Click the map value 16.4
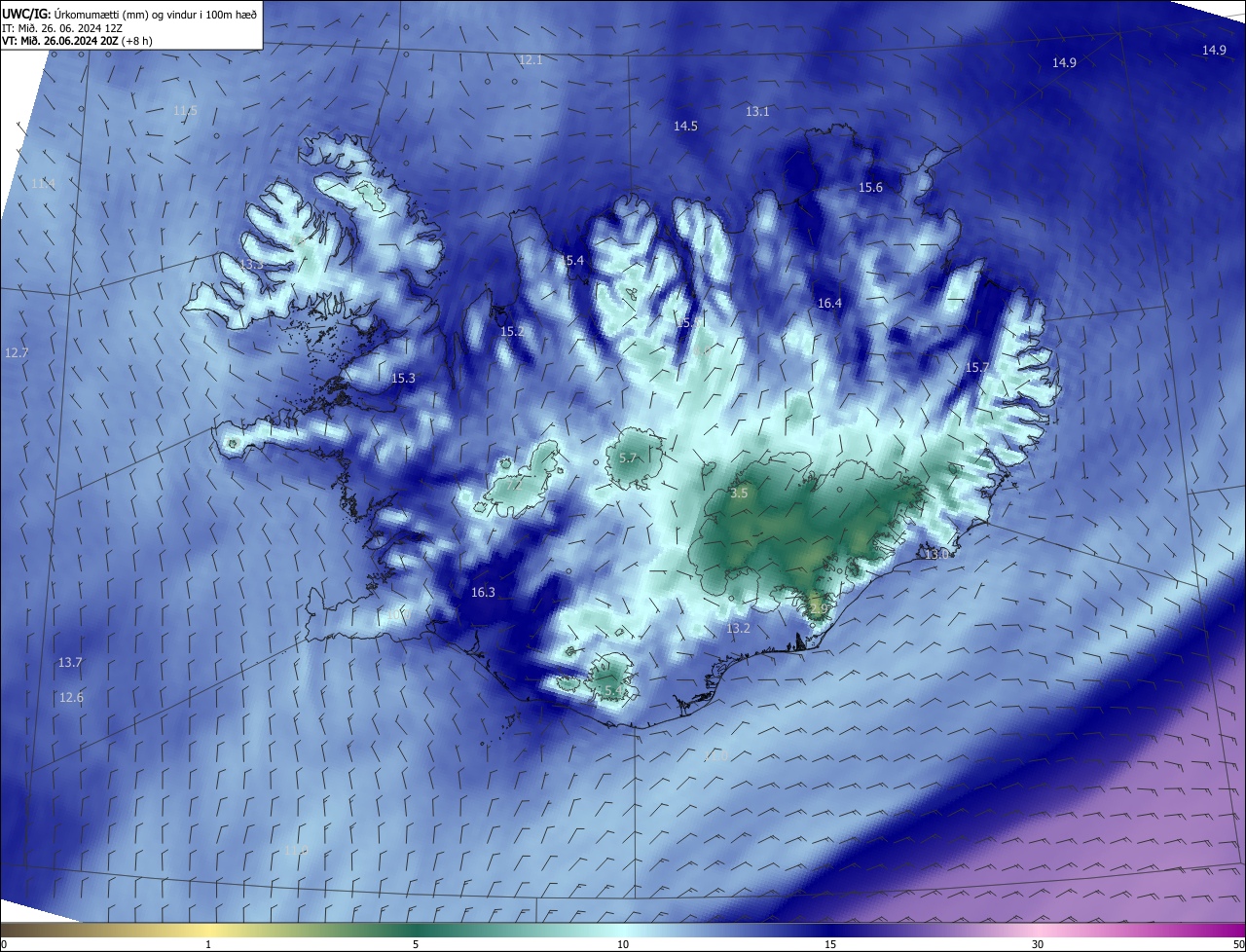 [829, 304]
